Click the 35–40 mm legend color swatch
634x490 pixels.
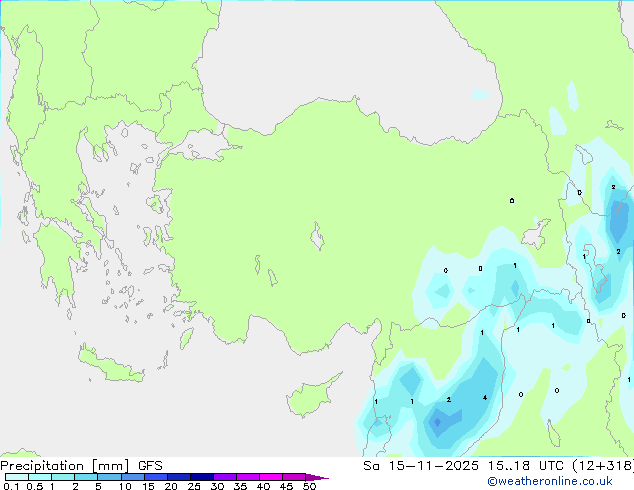coord(247,477)
